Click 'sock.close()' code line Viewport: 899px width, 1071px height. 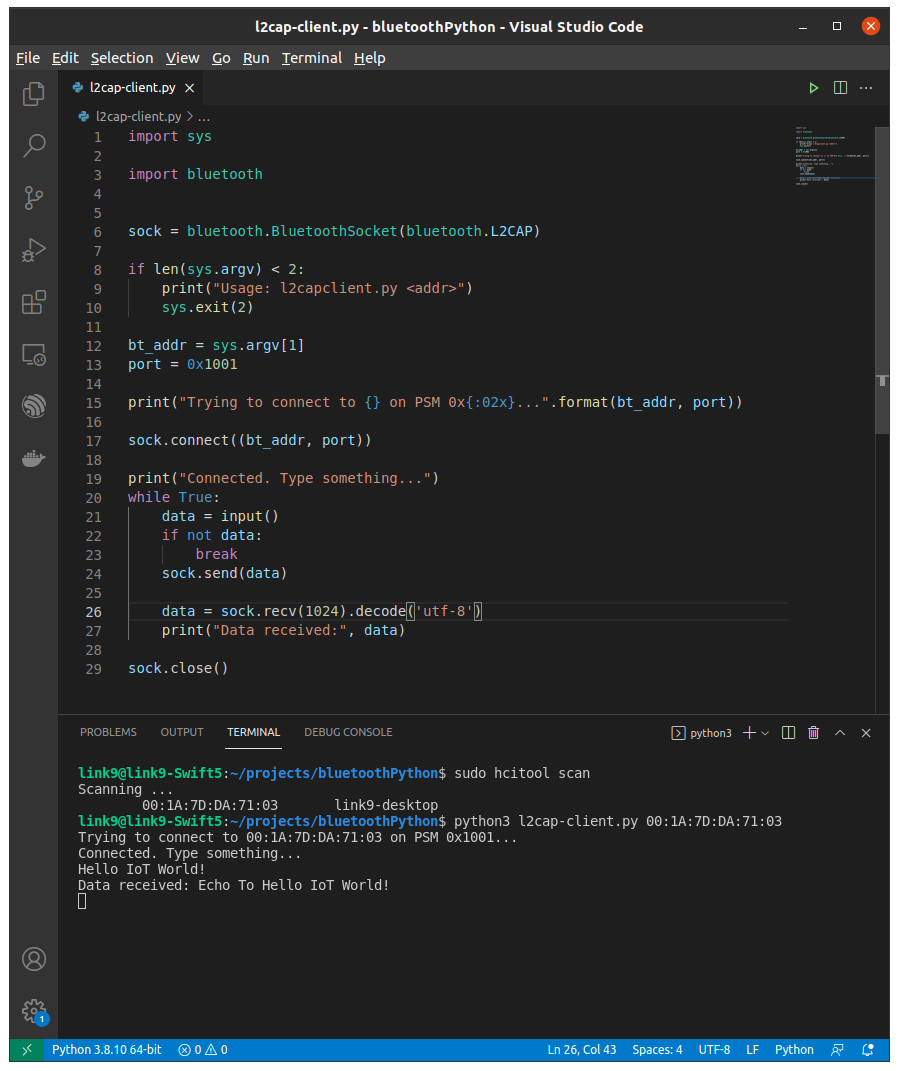click(x=178, y=669)
